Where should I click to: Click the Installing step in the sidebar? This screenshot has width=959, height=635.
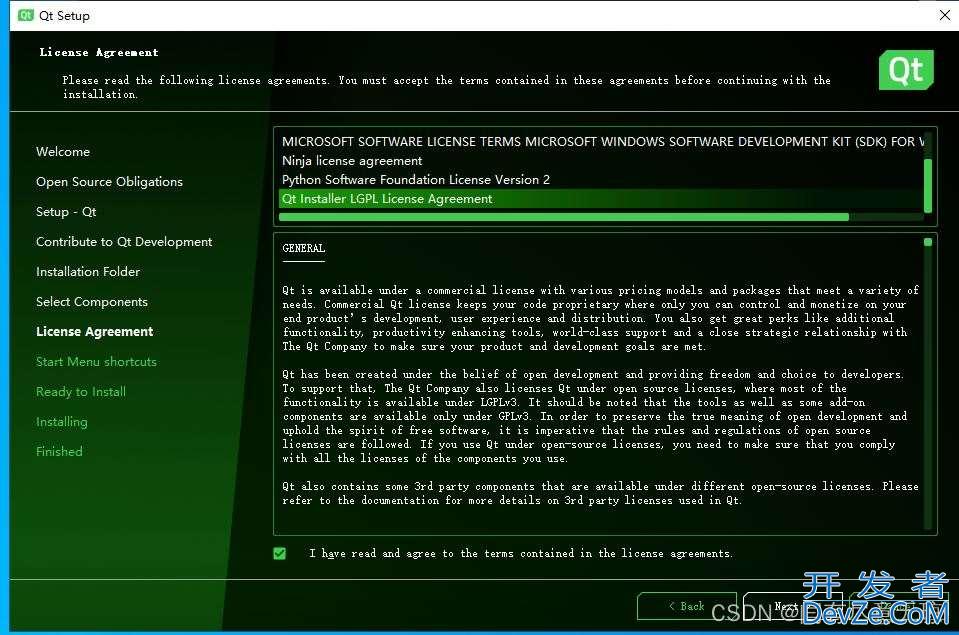click(62, 421)
